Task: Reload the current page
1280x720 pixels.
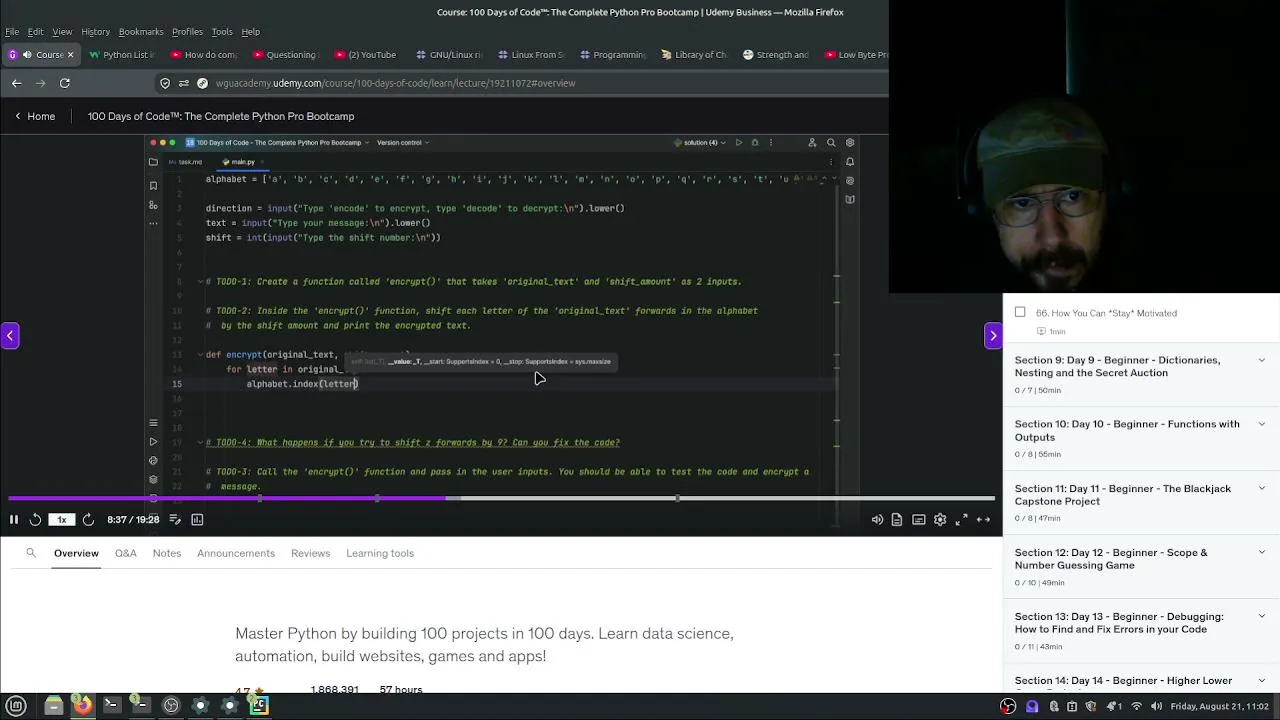Action: coord(65,83)
